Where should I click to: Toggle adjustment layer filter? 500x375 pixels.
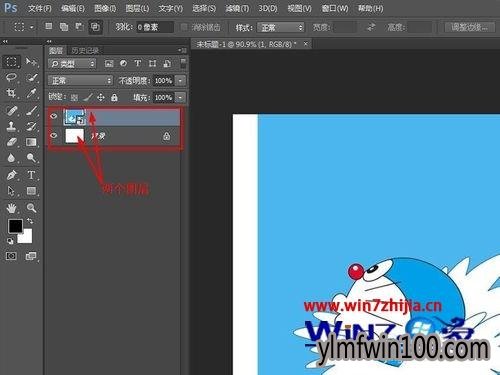coord(123,63)
